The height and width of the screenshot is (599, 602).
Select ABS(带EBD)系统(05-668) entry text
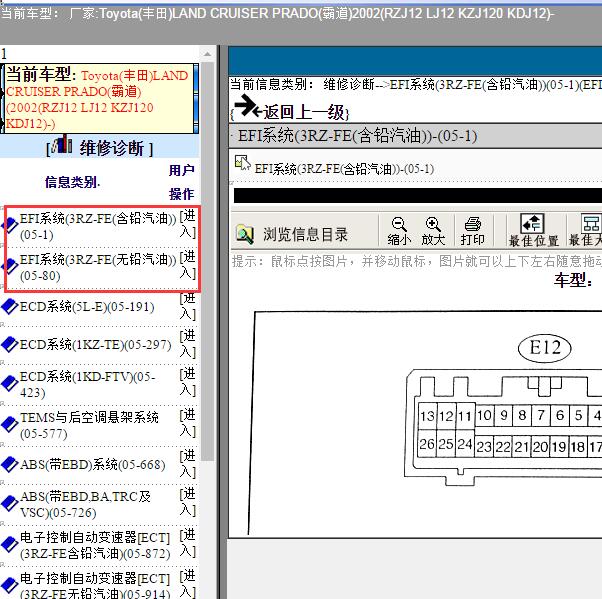(93, 464)
